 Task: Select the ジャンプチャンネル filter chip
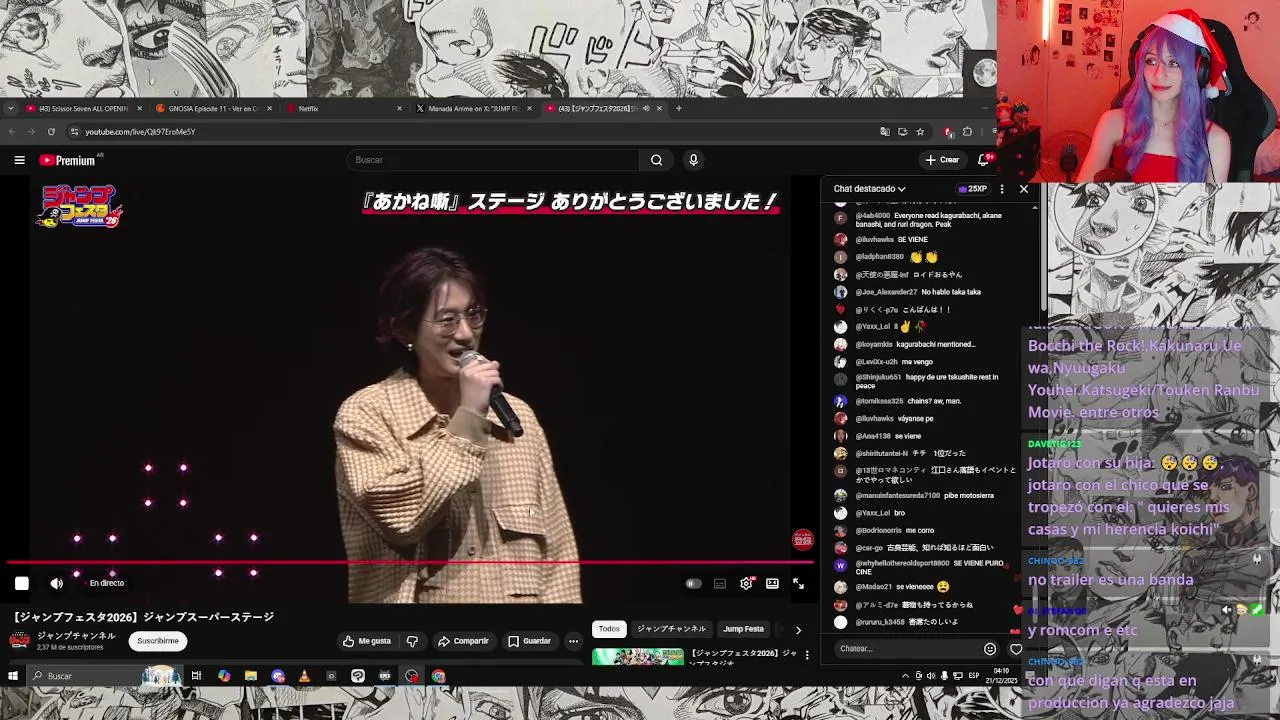click(671, 629)
